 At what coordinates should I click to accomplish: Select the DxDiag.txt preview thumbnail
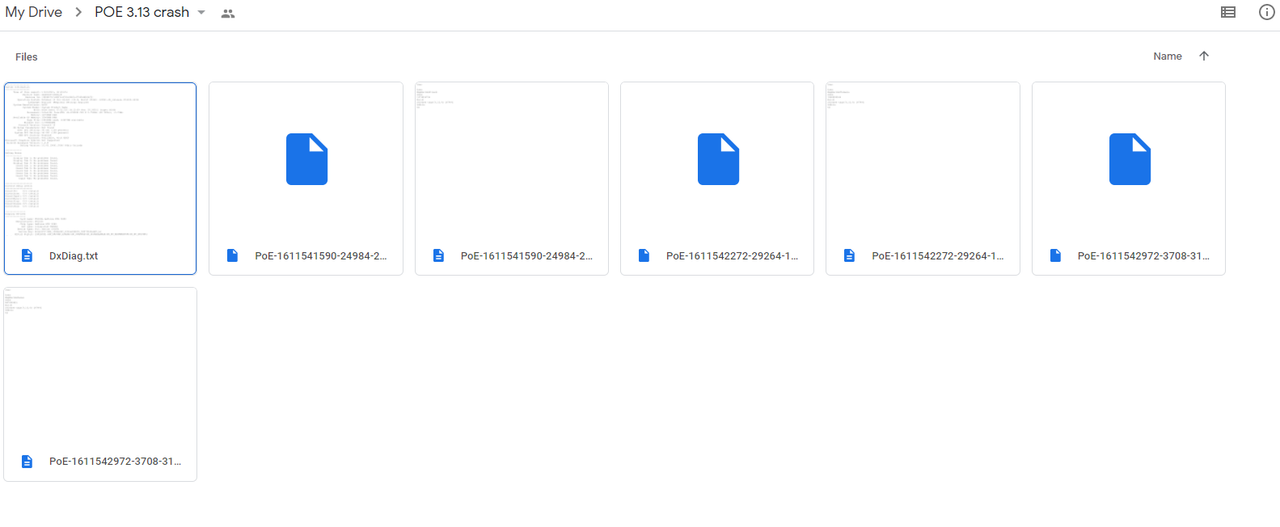click(x=100, y=160)
